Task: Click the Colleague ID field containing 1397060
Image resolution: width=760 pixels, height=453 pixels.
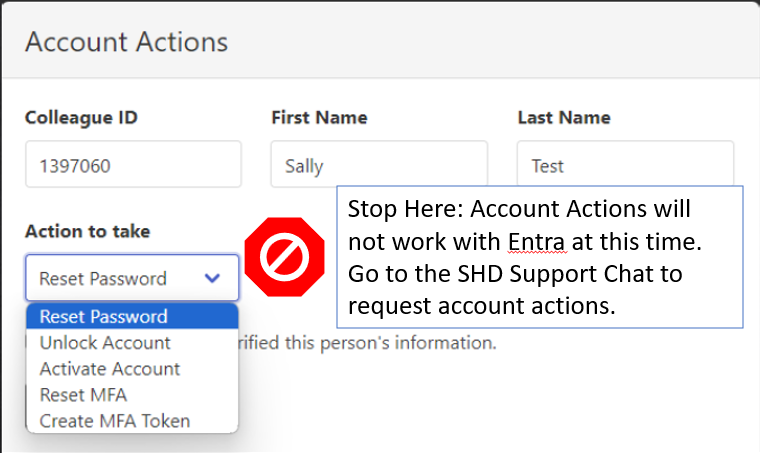Action: tap(133, 164)
